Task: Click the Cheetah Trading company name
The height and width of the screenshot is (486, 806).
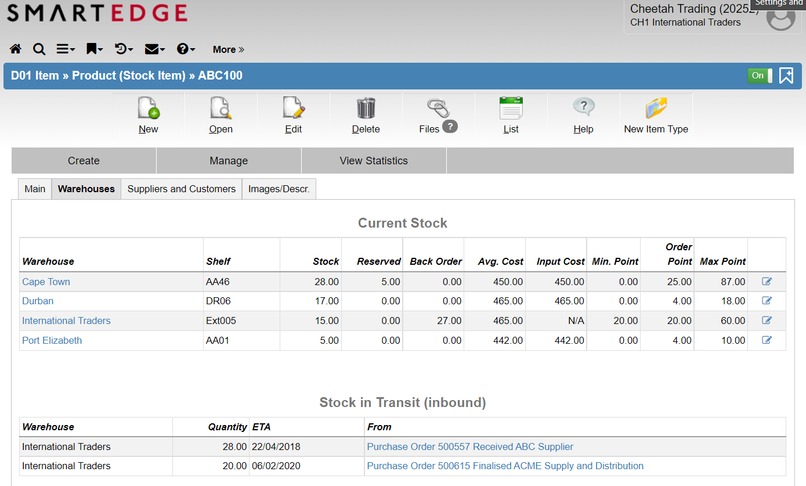Action: tap(693, 9)
